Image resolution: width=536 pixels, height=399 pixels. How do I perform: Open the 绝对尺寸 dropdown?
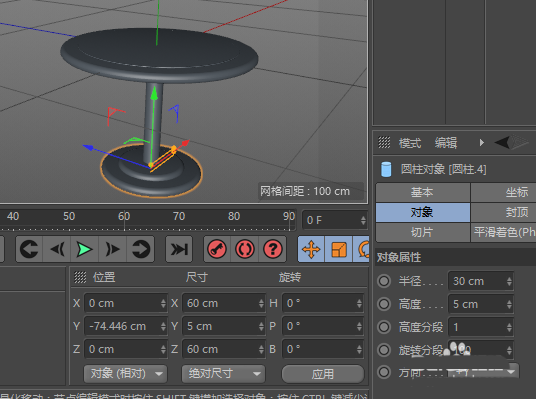pos(223,374)
